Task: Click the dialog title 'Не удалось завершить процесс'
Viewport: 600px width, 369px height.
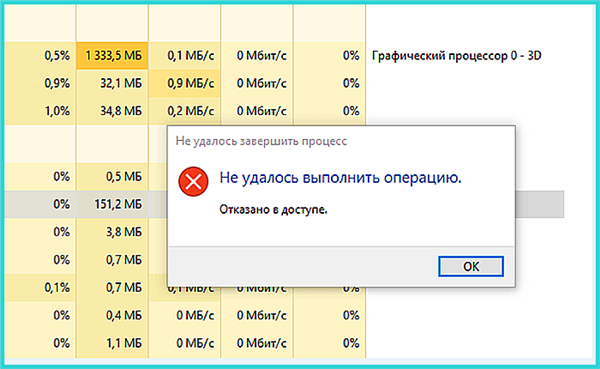Action: 261,141
